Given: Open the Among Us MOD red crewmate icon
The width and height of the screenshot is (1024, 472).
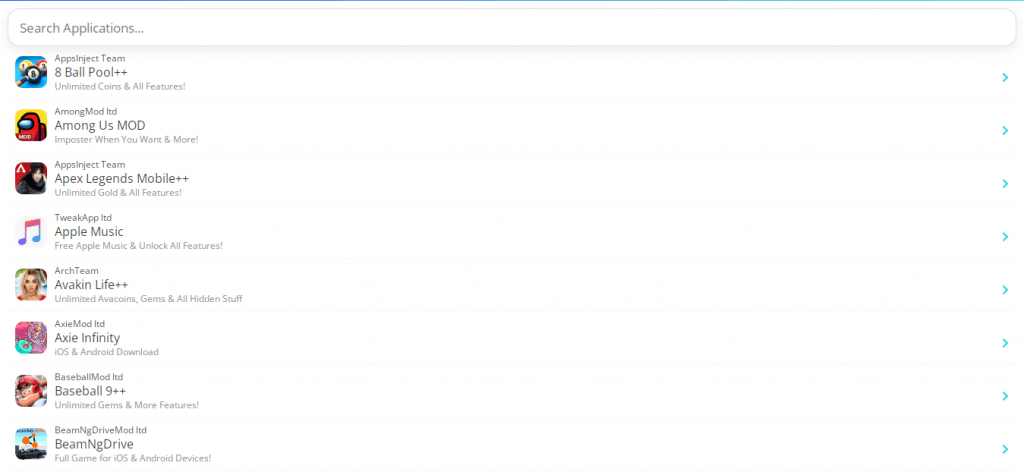Looking at the screenshot, I should 31,125.
